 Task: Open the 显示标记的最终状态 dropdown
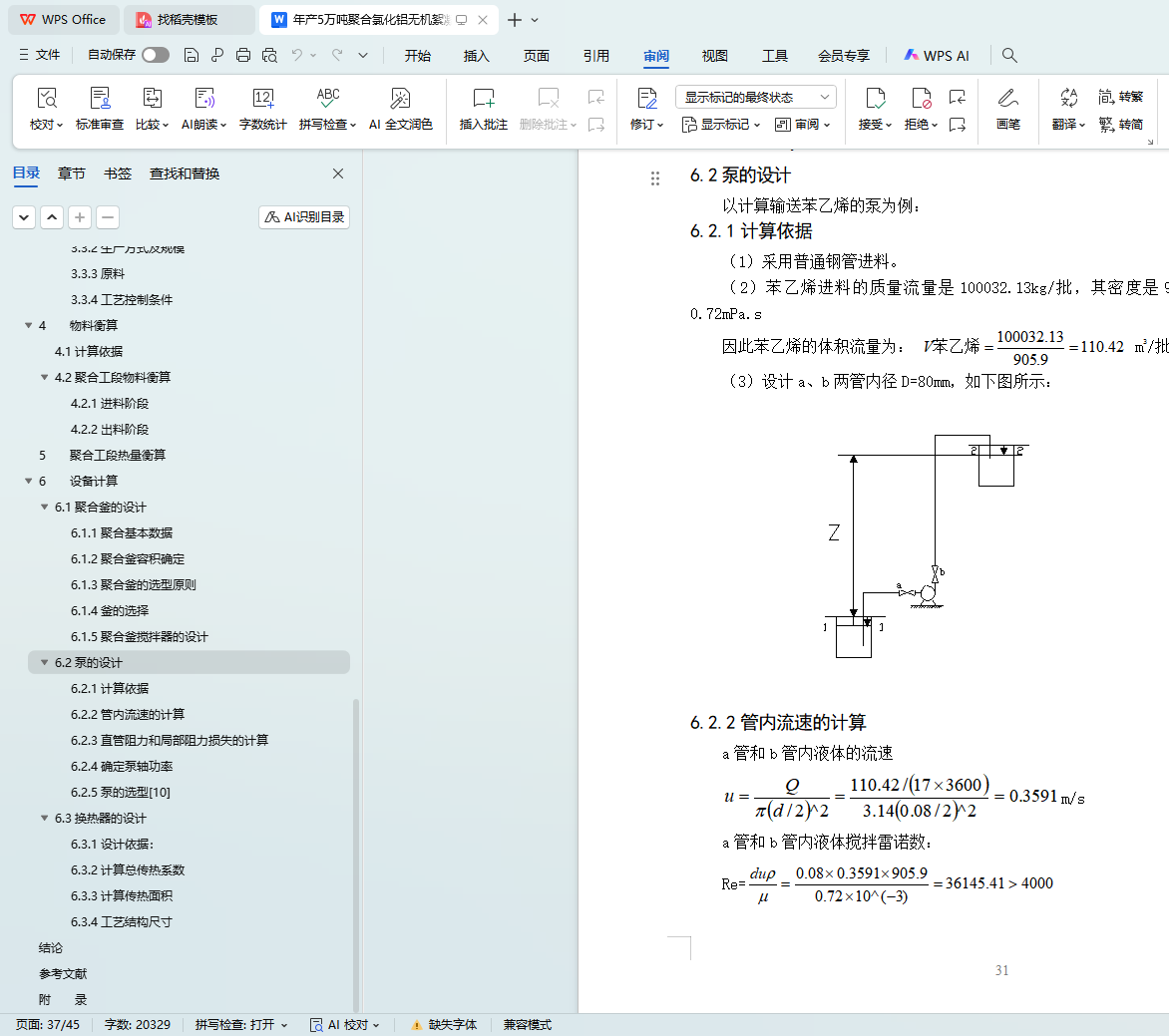[x=755, y=97]
